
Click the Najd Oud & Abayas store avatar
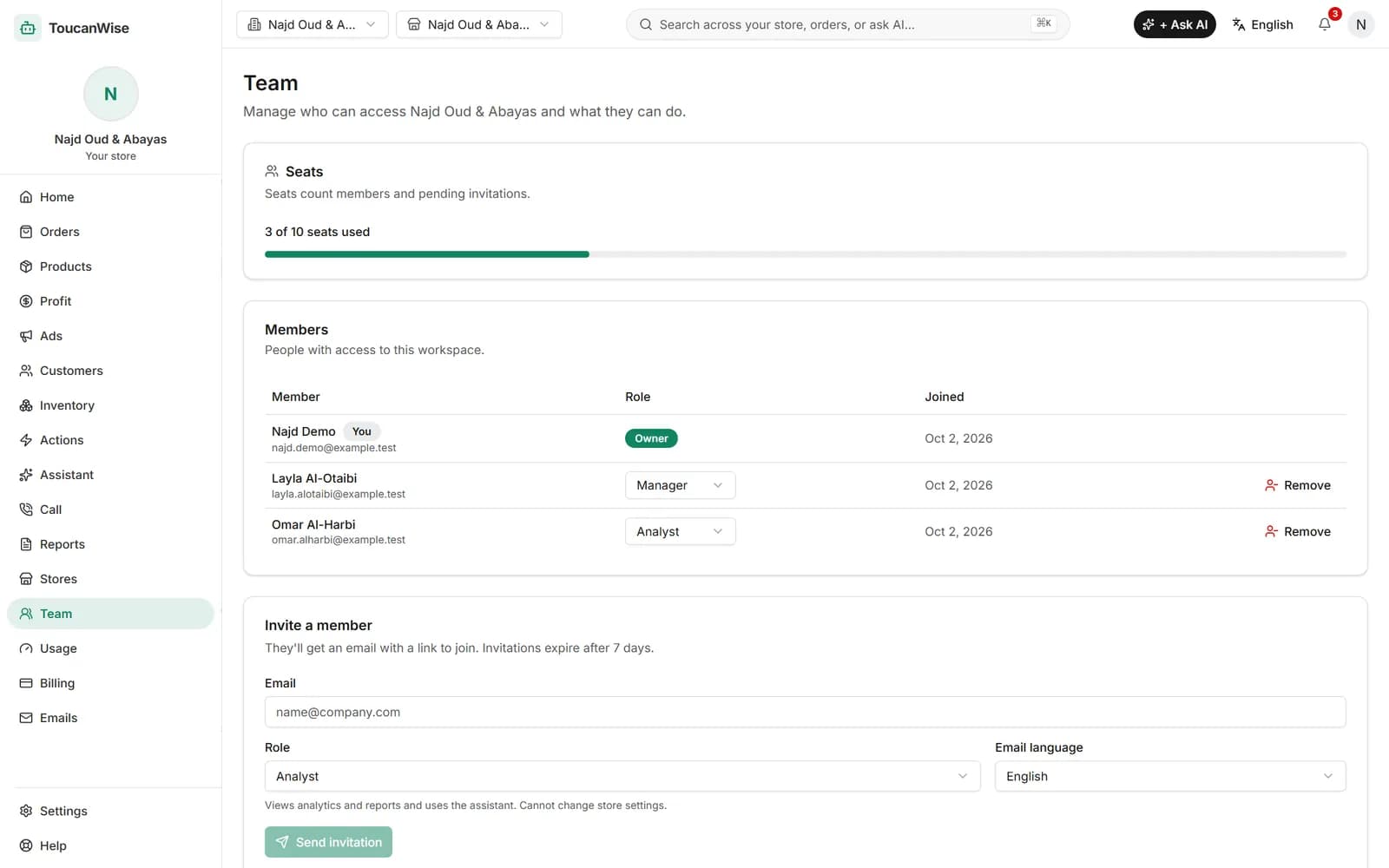(111, 94)
